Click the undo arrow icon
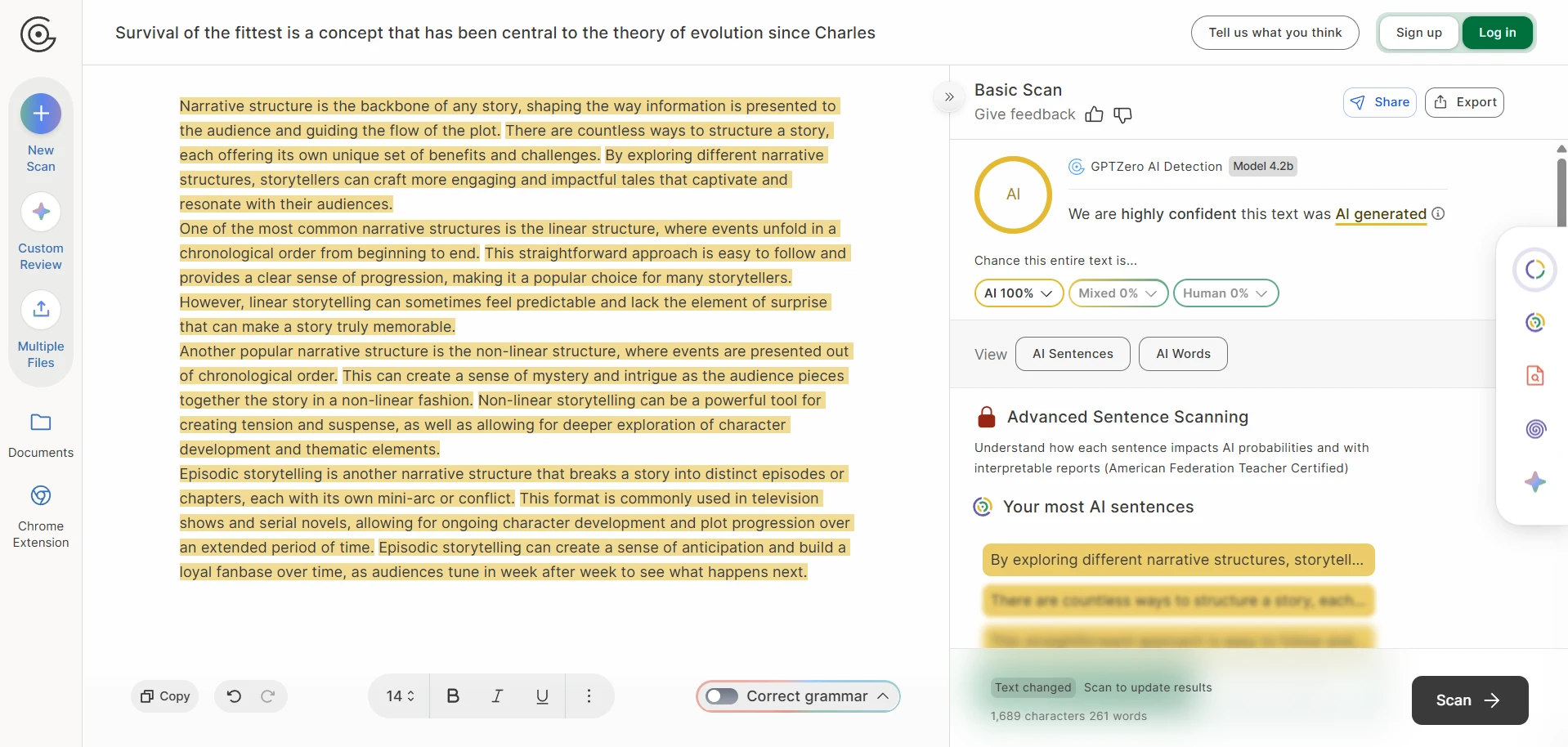Viewport: 1568px width, 747px height. click(x=234, y=696)
